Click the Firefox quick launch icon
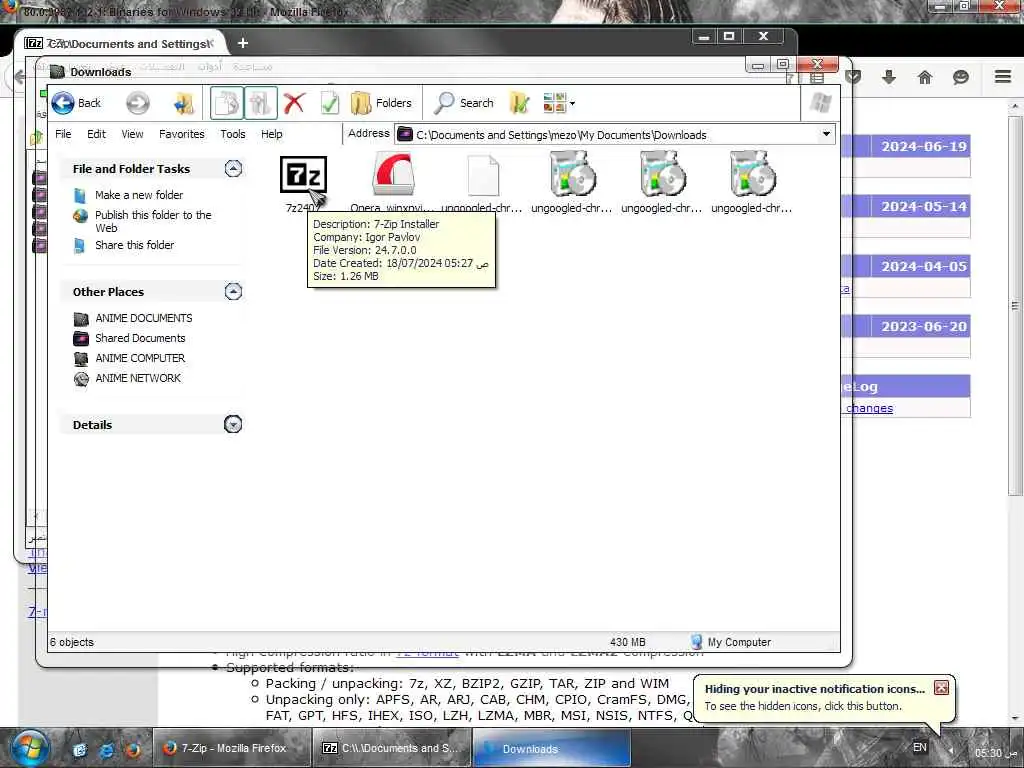This screenshot has height=768, width=1024. point(133,750)
